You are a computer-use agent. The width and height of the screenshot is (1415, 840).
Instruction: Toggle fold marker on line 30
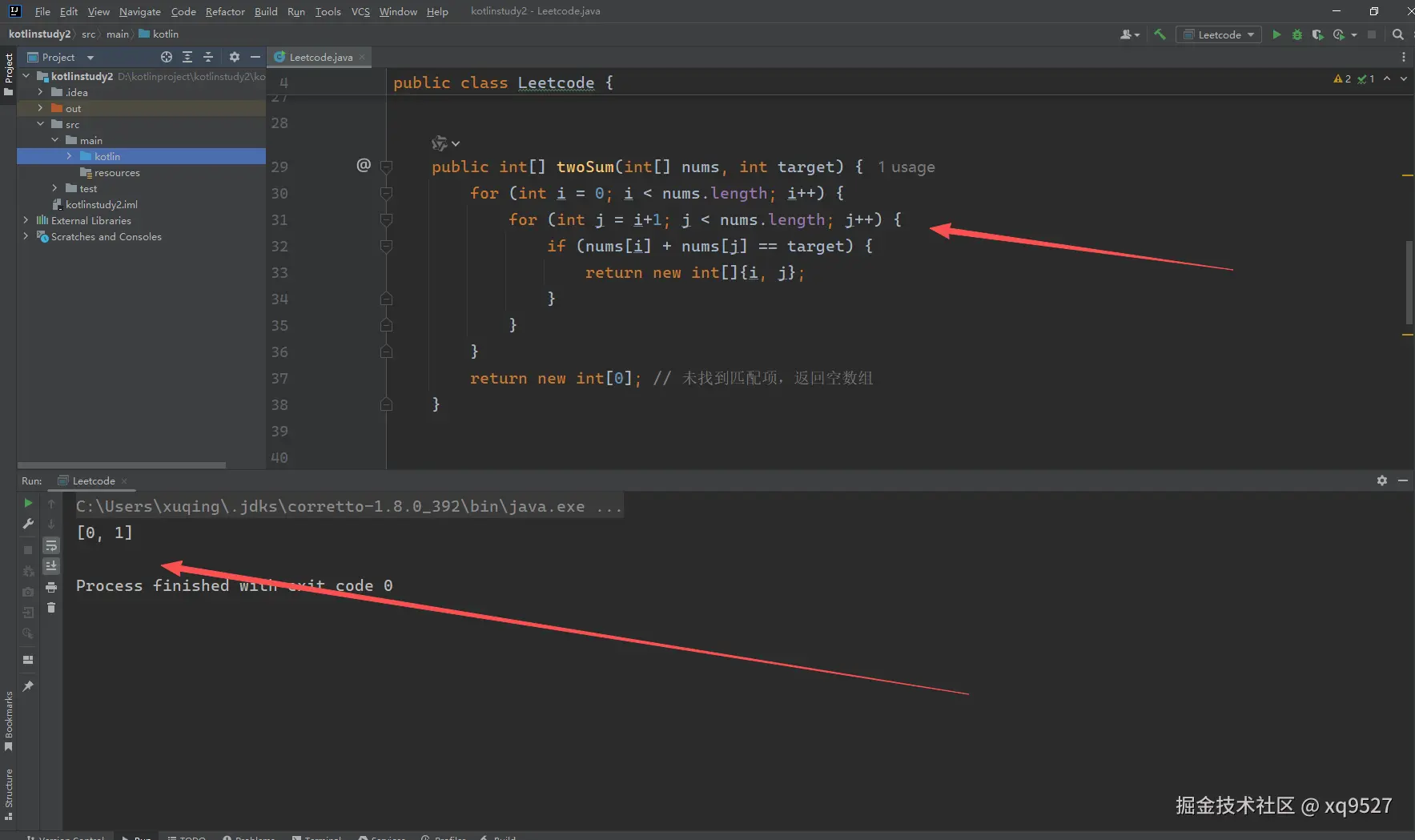pyautogui.click(x=386, y=193)
